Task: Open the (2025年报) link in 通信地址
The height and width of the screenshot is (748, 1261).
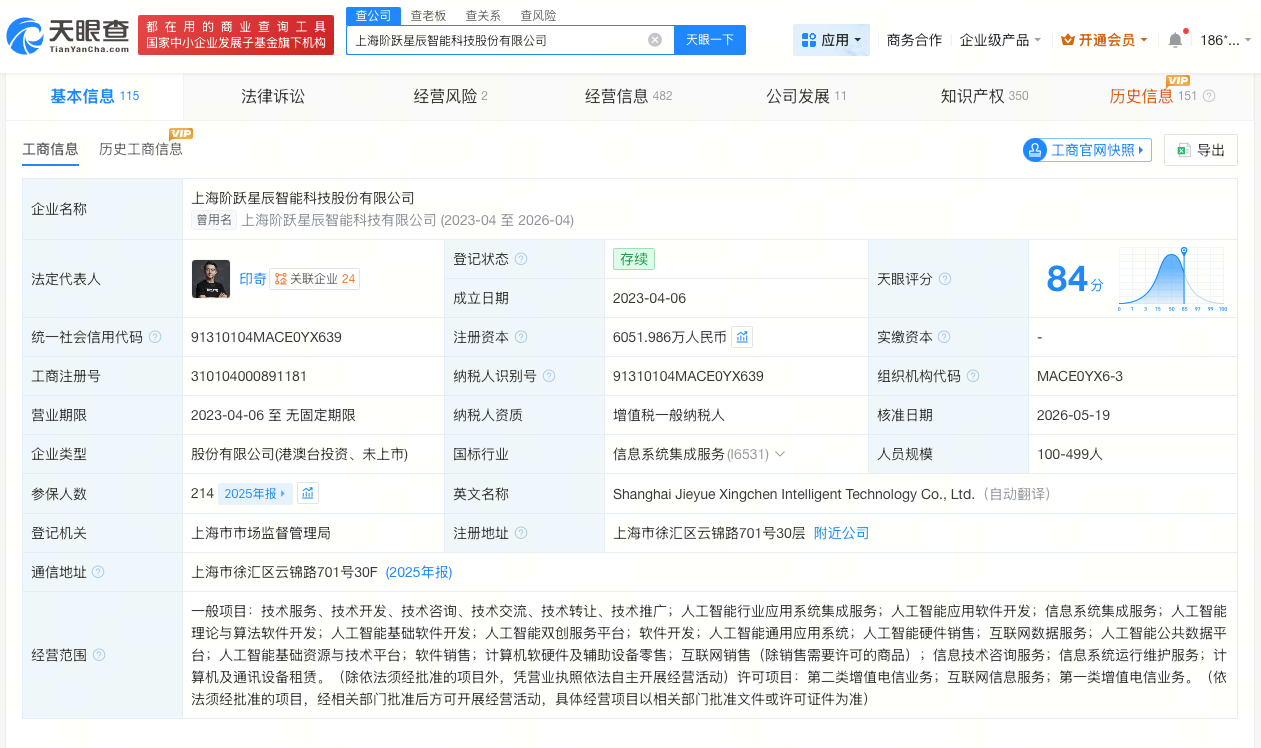Action: point(419,572)
